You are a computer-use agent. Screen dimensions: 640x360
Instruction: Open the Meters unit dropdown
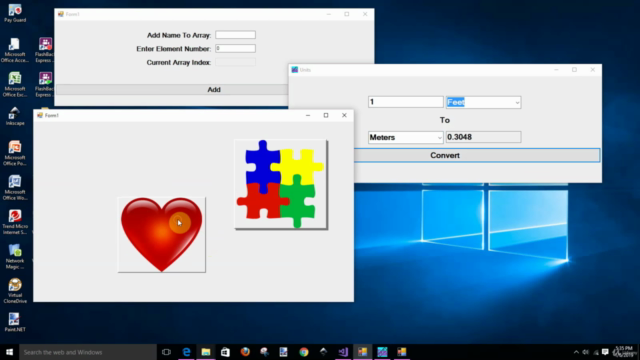pyautogui.click(x=405, y=138)
